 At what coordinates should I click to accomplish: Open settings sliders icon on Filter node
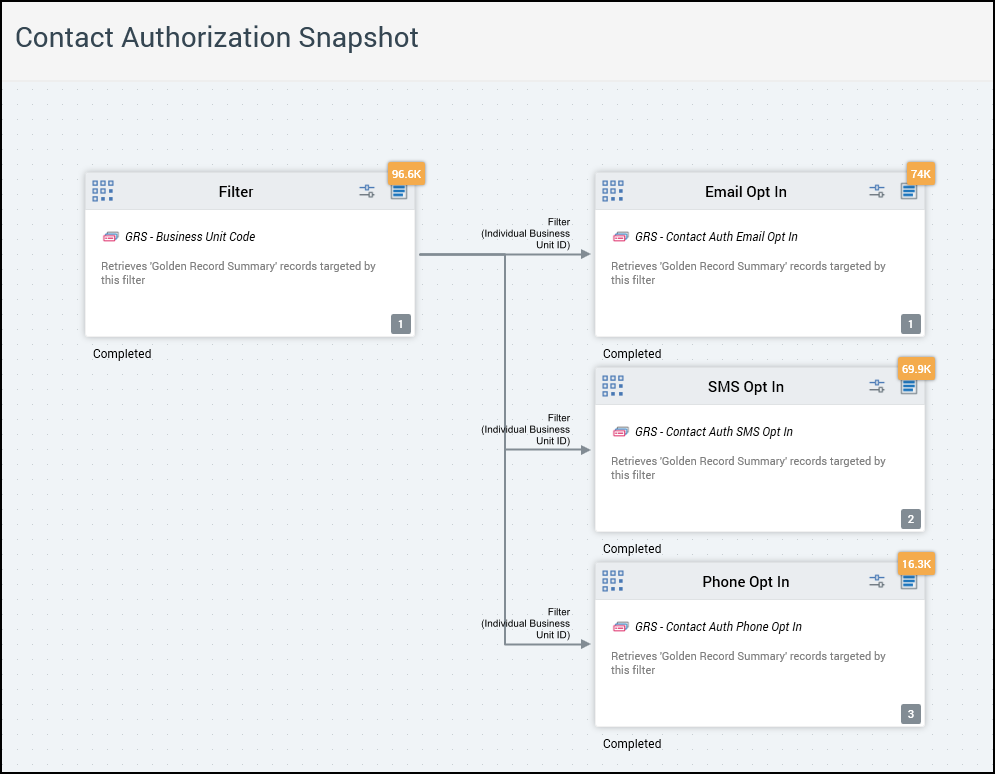coord(367,191)
